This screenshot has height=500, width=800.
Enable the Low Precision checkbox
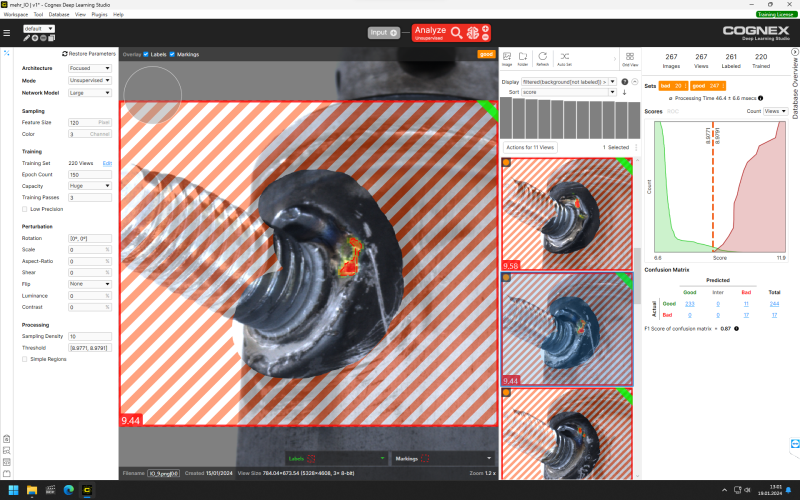[x=24, y=209]
